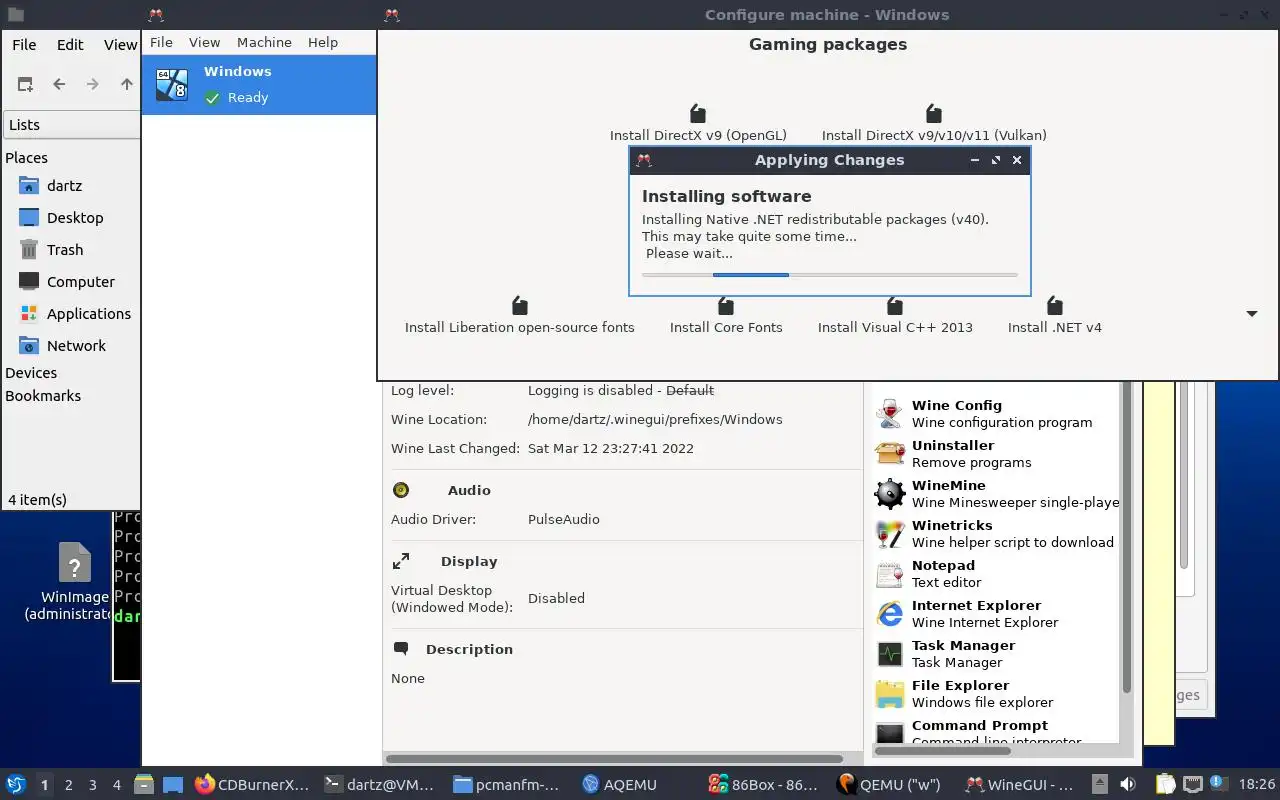Click "4 item(s)" status bar text
The height and width of the screenshot is (800, 1280).
pyautogui.click(x=37, y=500)
